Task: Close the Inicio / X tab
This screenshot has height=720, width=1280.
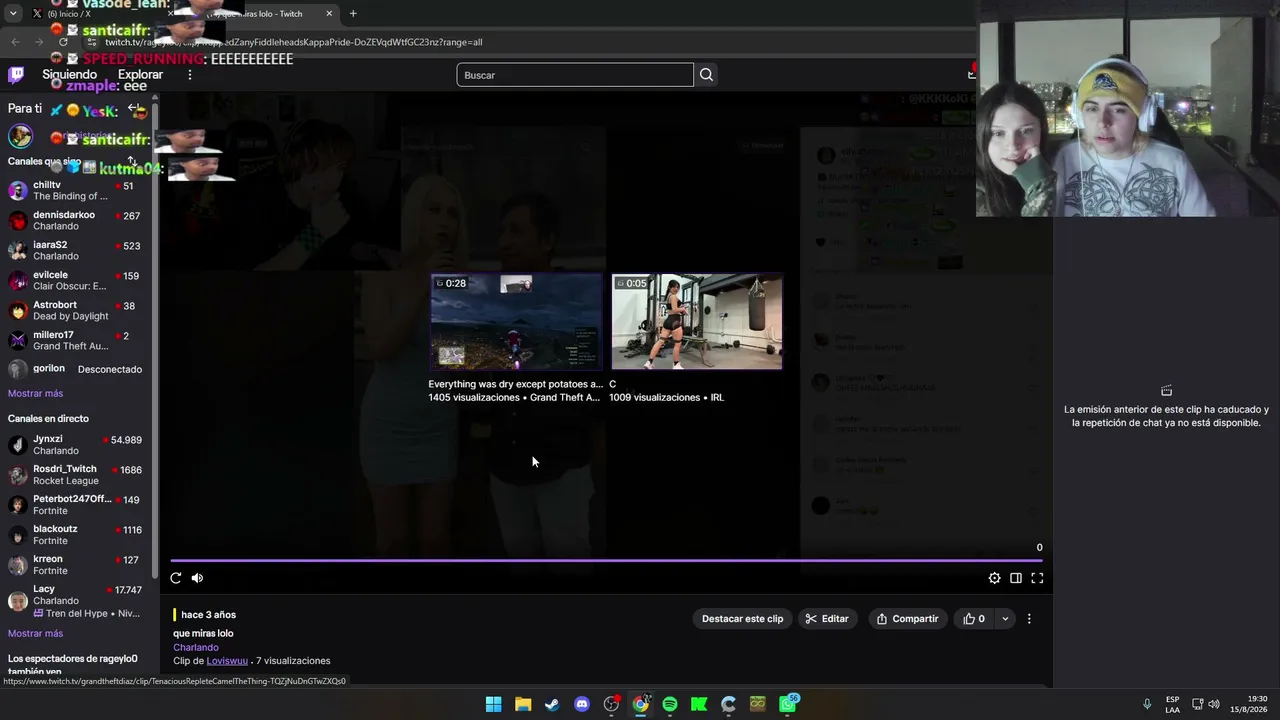Action: 172,14
